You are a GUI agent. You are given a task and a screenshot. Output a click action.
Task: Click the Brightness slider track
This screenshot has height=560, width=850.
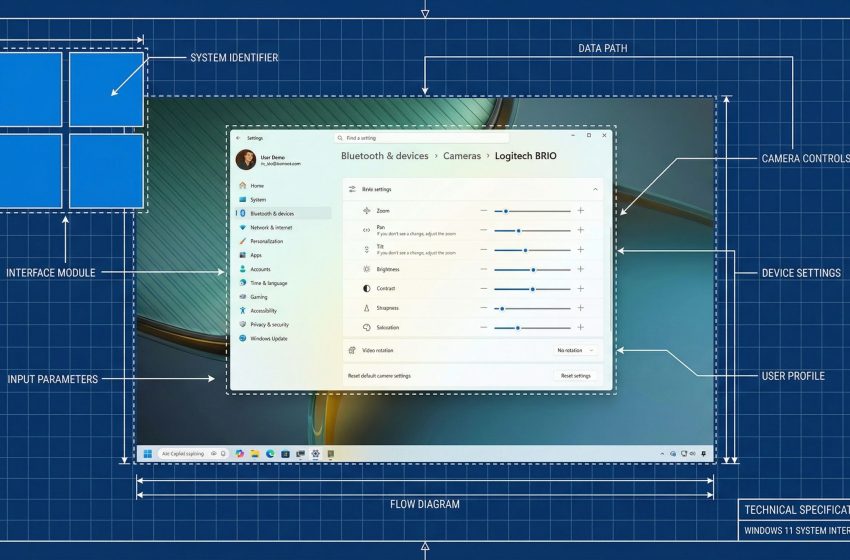[x=532, y=269]
